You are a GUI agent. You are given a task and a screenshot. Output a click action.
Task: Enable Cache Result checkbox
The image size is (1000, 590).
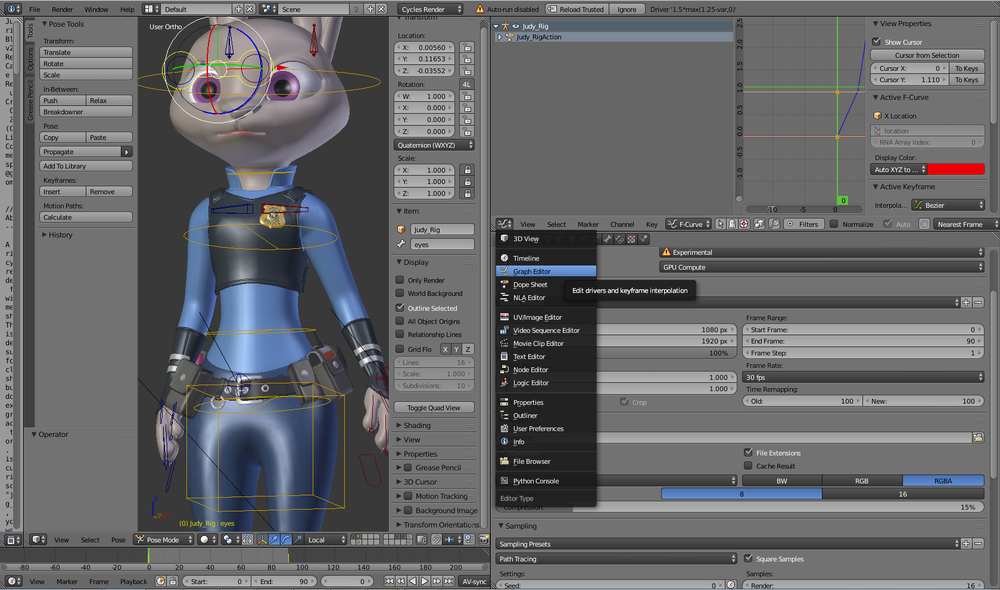[749, 466]
